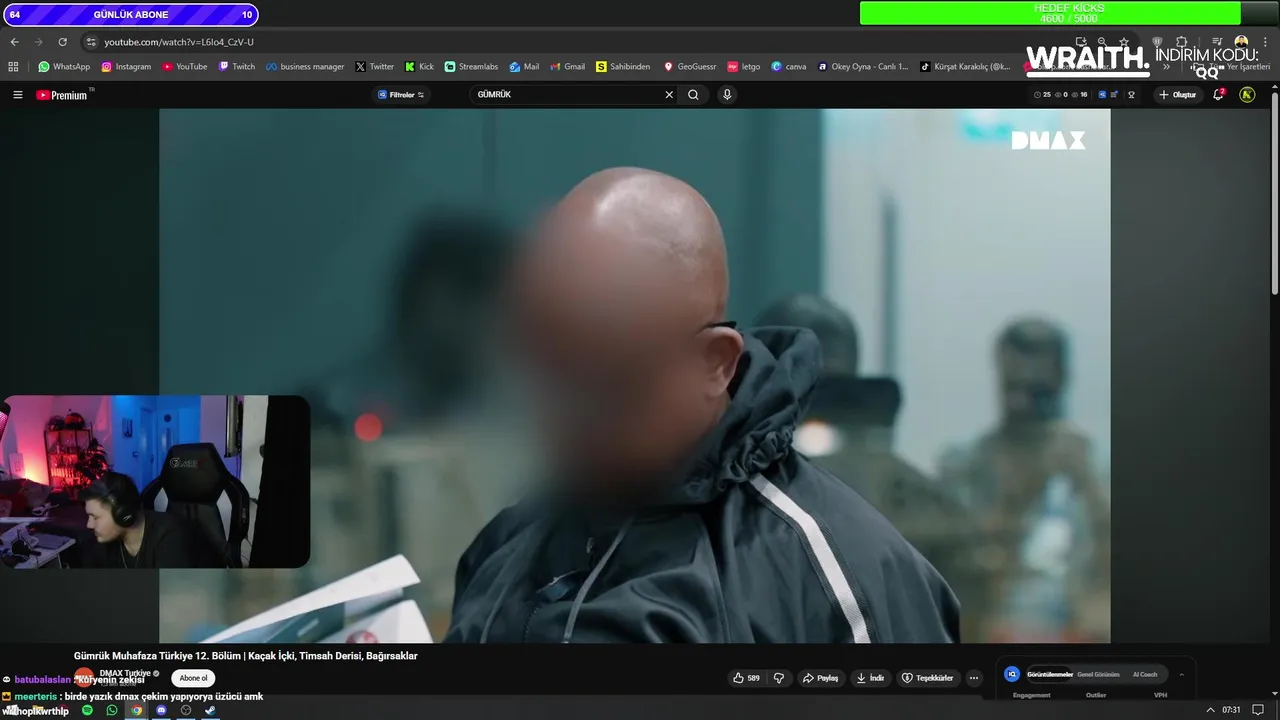Open Steam from the taskbar
The width and height of the screenshot is (1280, 720).
point(210,710)
